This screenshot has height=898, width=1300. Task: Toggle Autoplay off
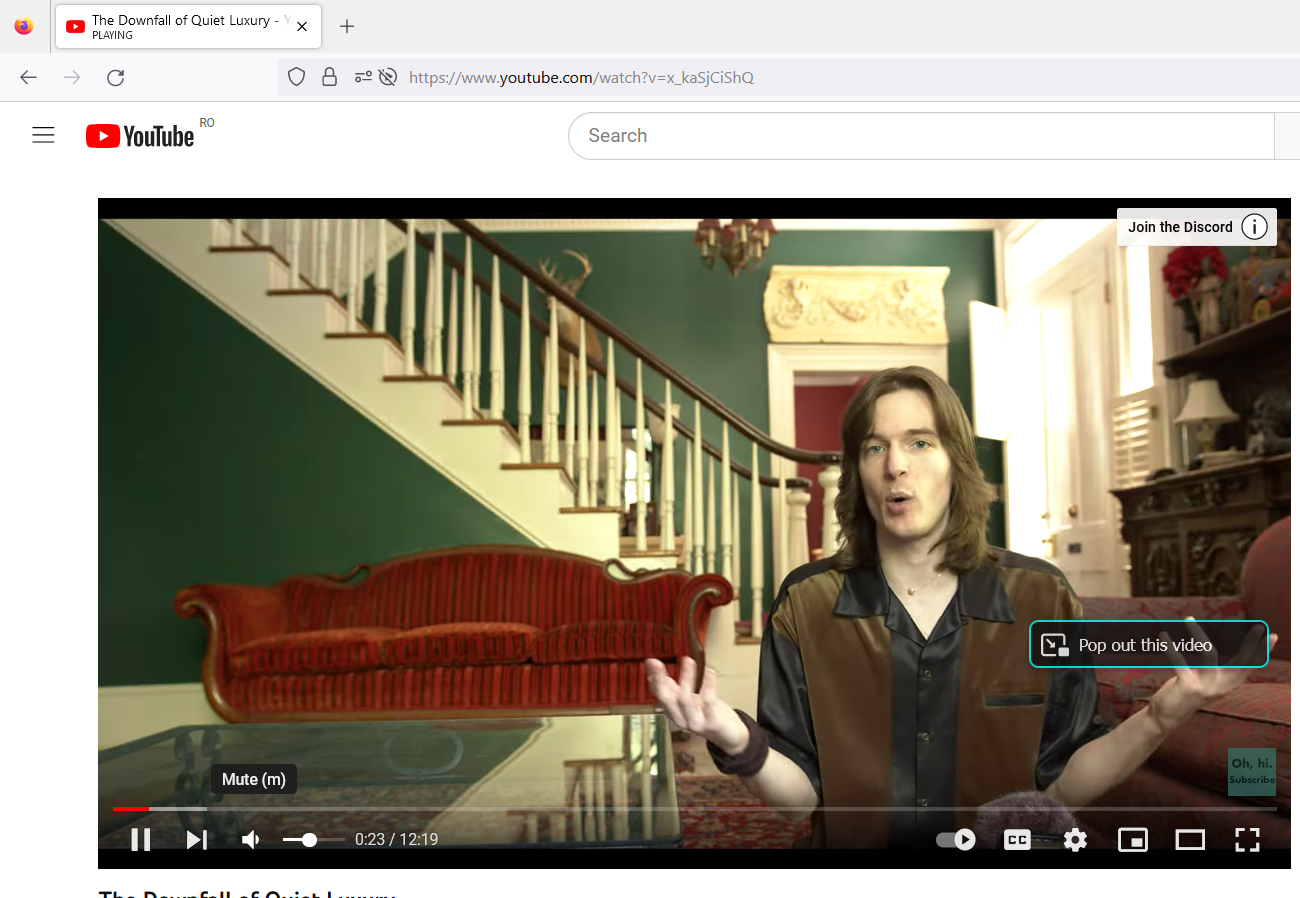point(955,839)
